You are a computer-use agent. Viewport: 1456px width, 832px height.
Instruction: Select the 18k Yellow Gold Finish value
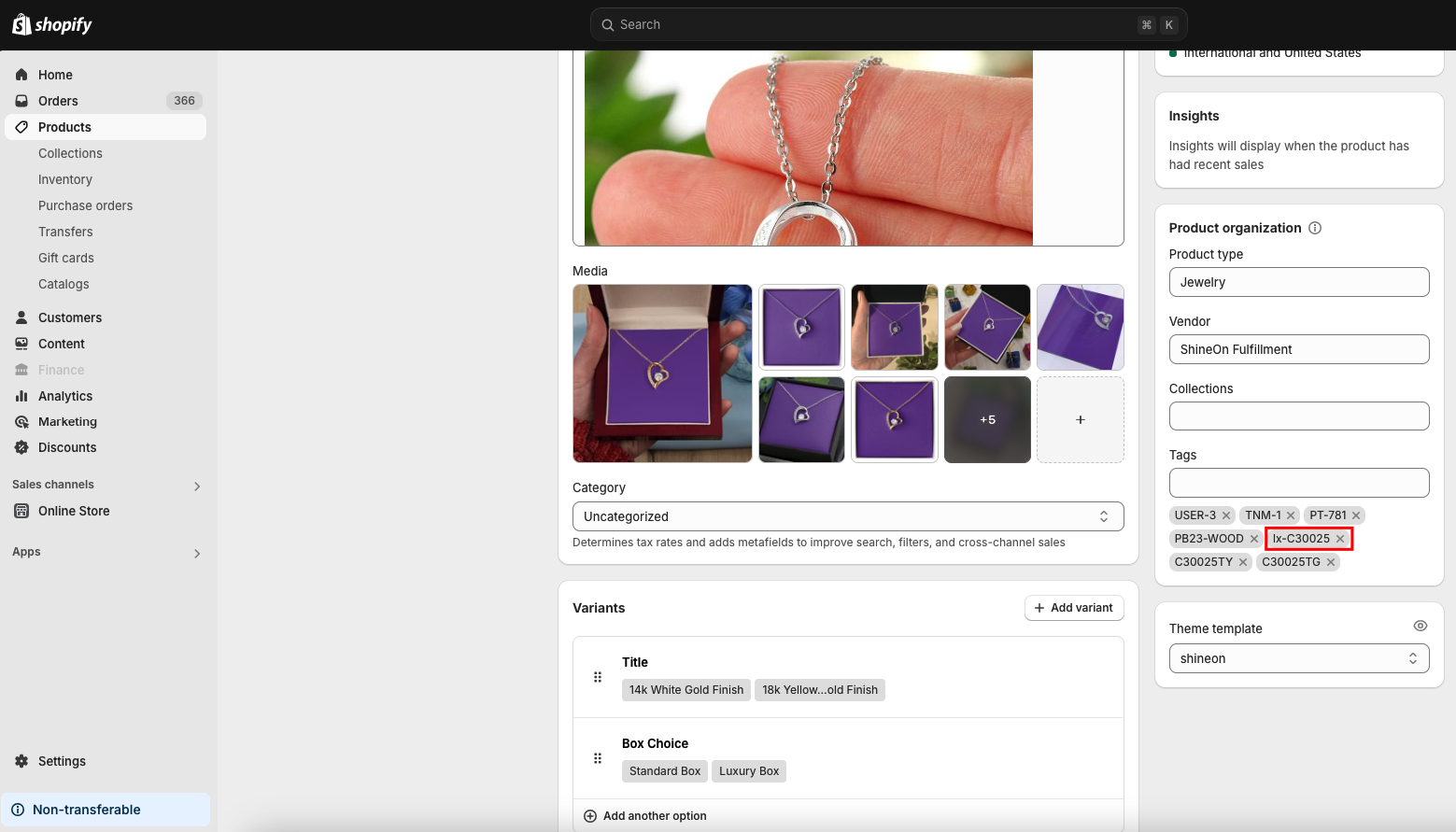click(x=820, y=690)
